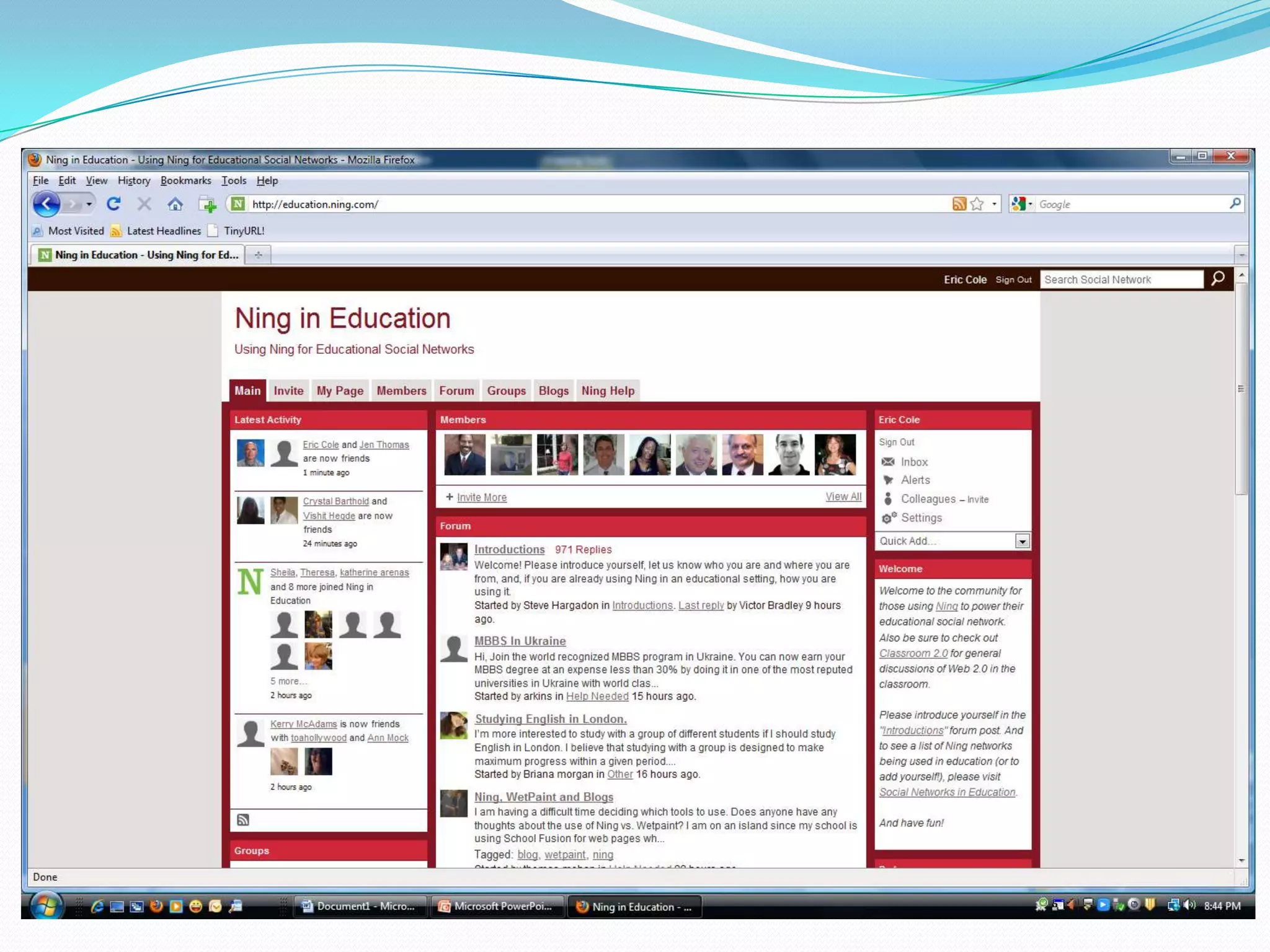Open the Bookmarks menu

(185, 180)
